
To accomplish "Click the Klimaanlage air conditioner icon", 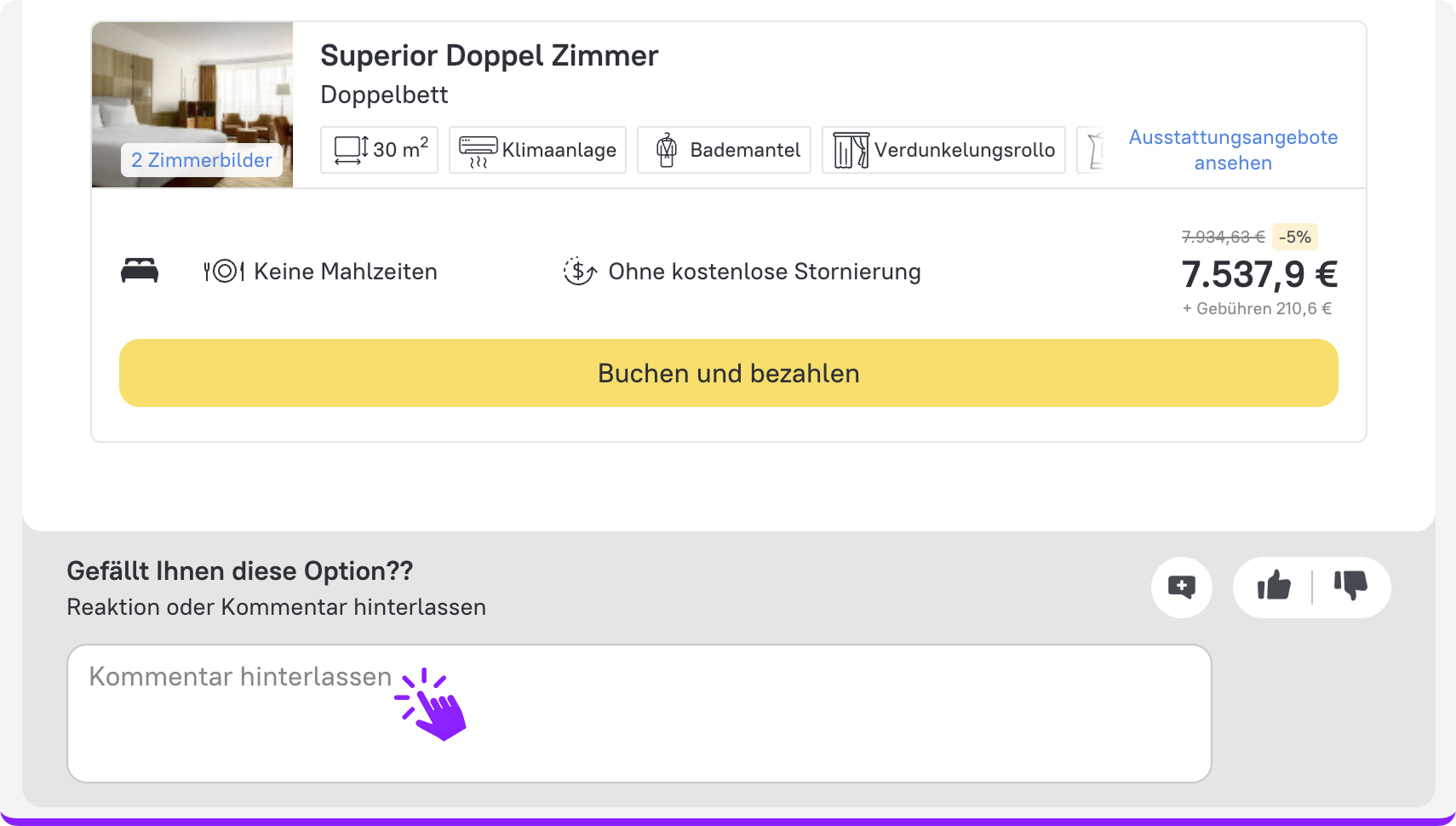I will [478, 150].
